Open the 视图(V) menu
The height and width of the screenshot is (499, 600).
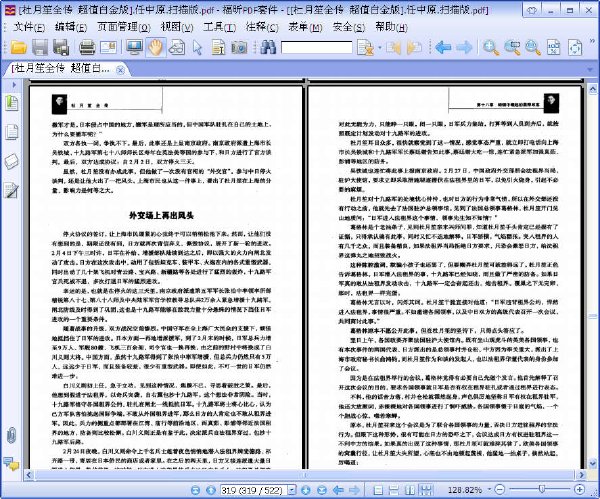click(177, 27)
